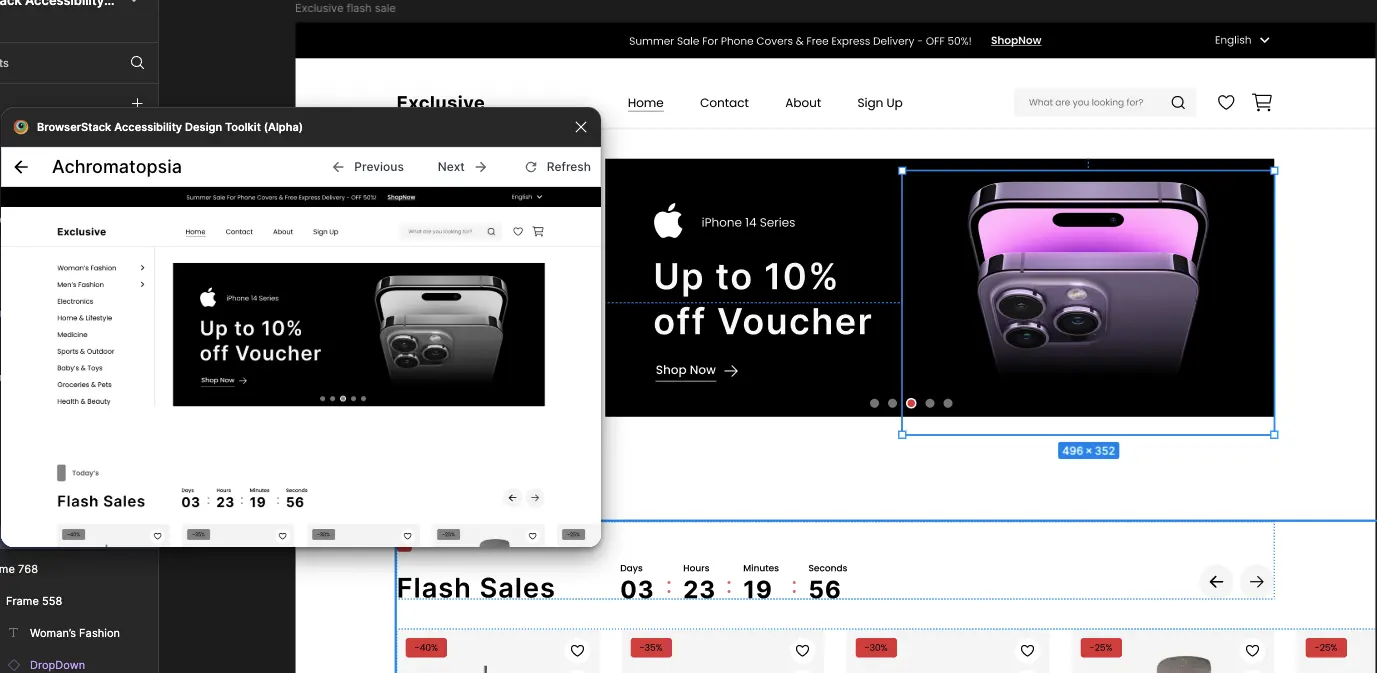Click the heart icon in the plugin preview header
Screen dimensions: 1377x673
coord(518,231)
